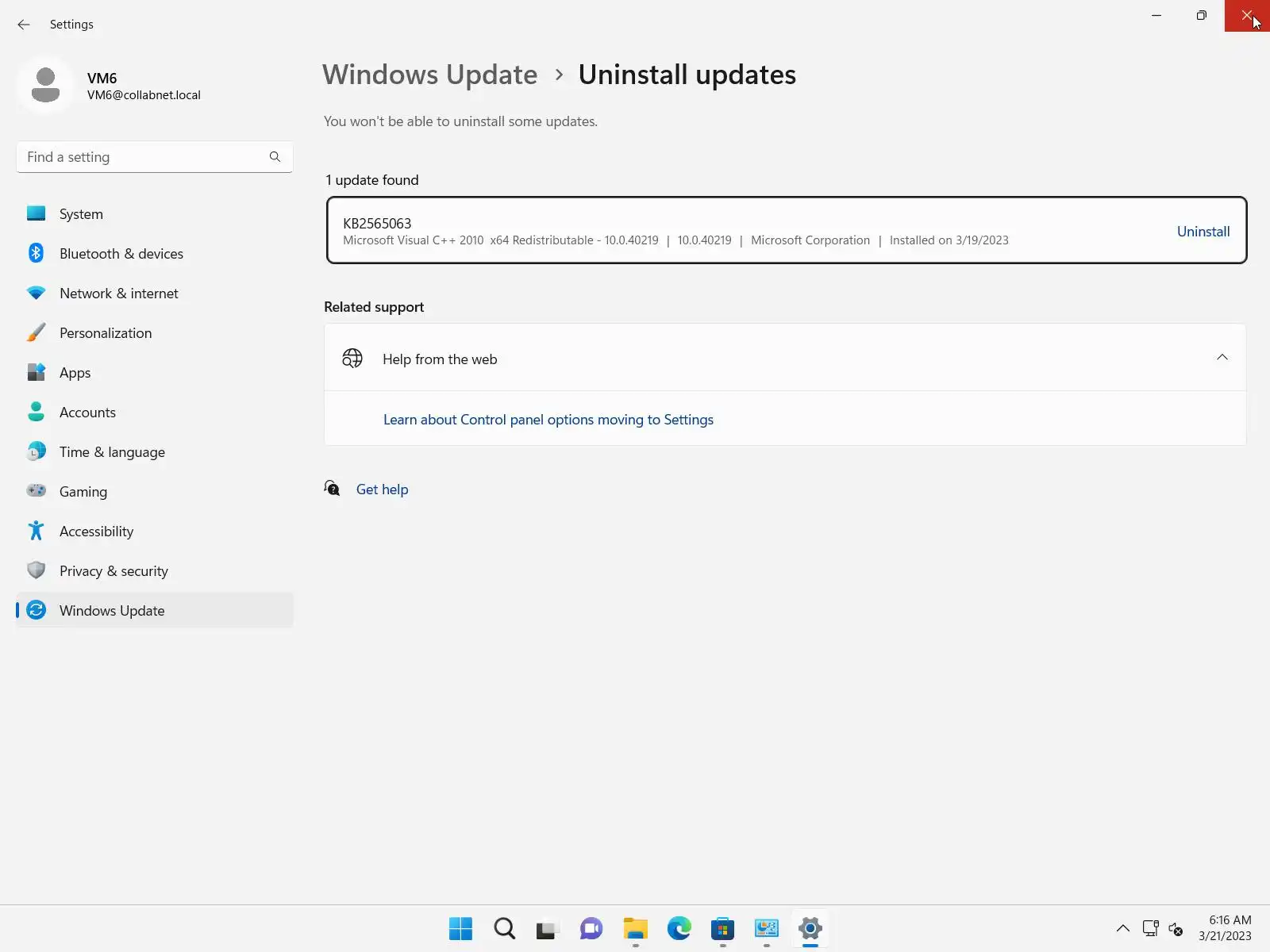This screenshot has height=952, width=1270.
Task: Open File Explorer from taskbar
Action: (635, 928)
